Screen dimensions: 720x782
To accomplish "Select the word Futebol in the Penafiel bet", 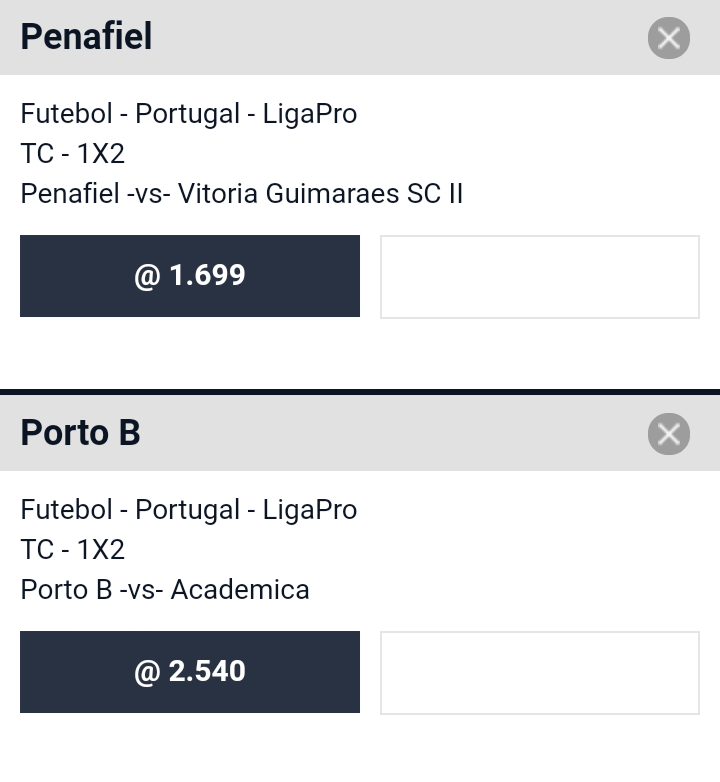I will tap(66, 113).
